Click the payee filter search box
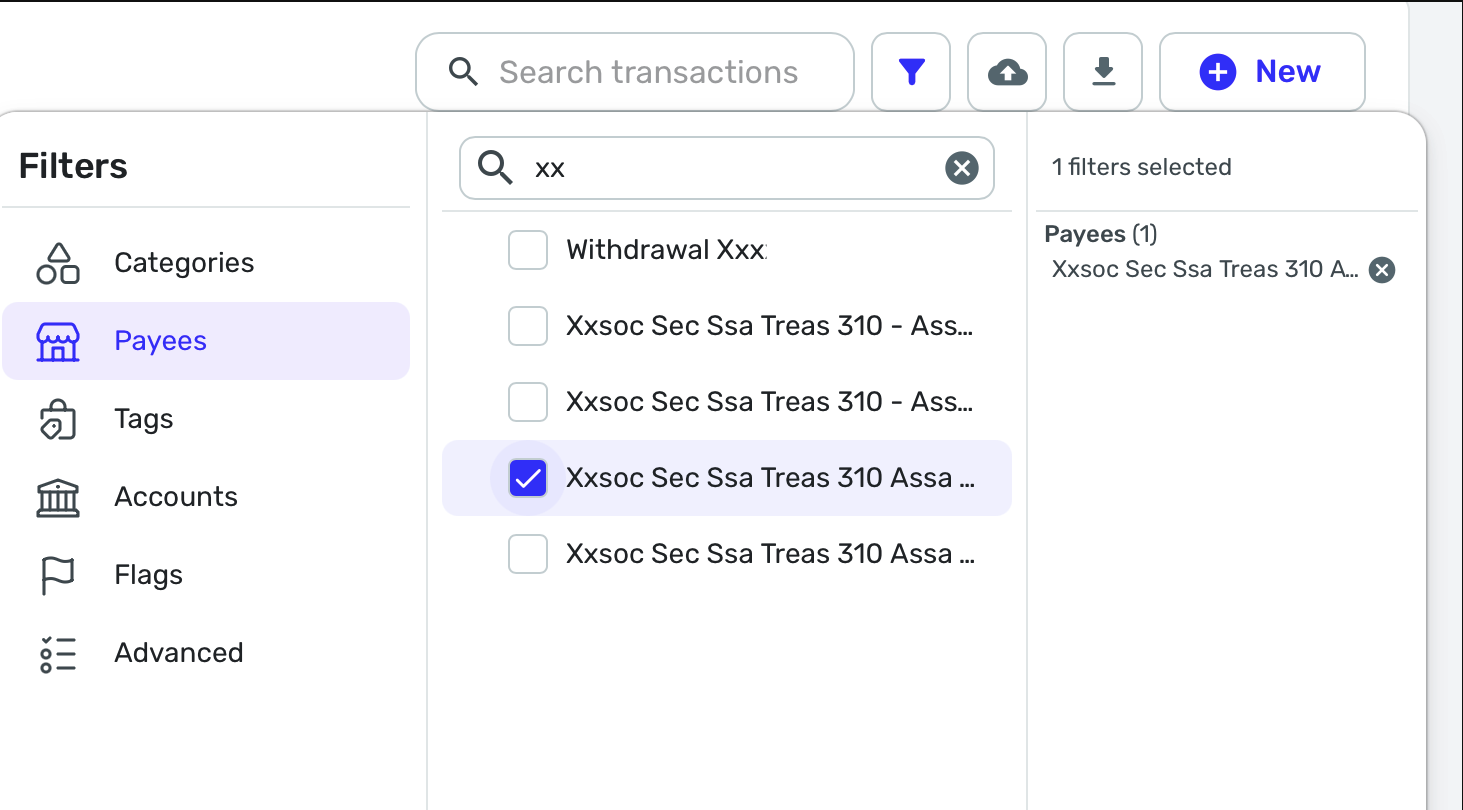 (x=730, y=168)
